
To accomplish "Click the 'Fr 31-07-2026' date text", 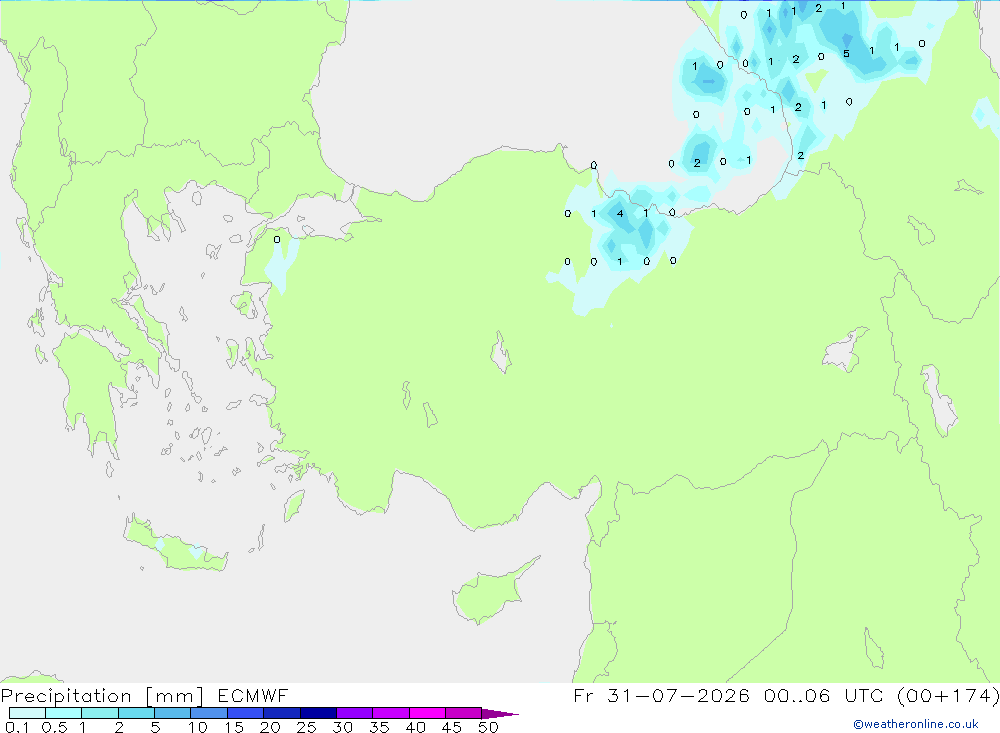I will 661,695.
